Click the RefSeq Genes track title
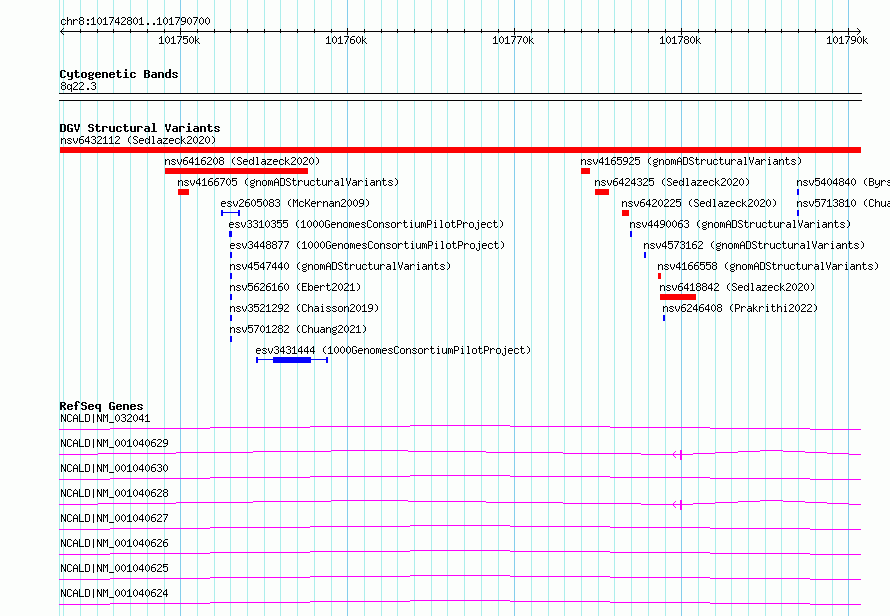This screenshot has height=616, width=890. point(102,407)
